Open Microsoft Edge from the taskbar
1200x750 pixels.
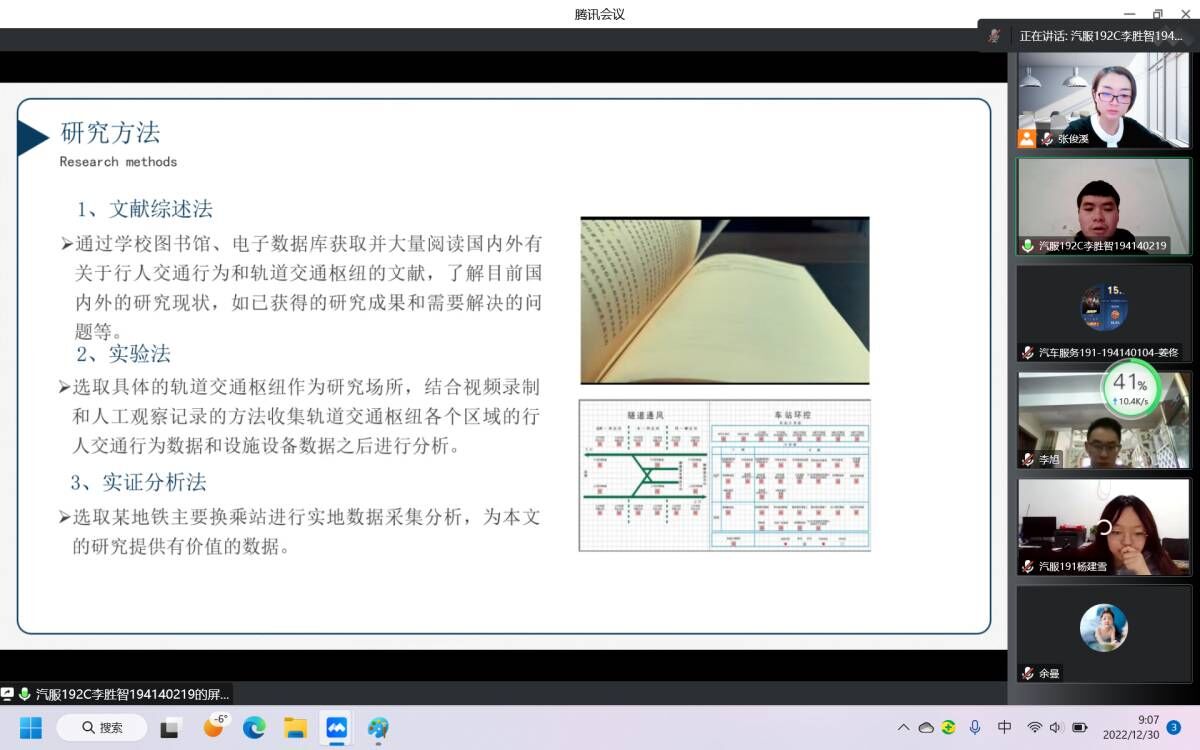click(254, 727)
